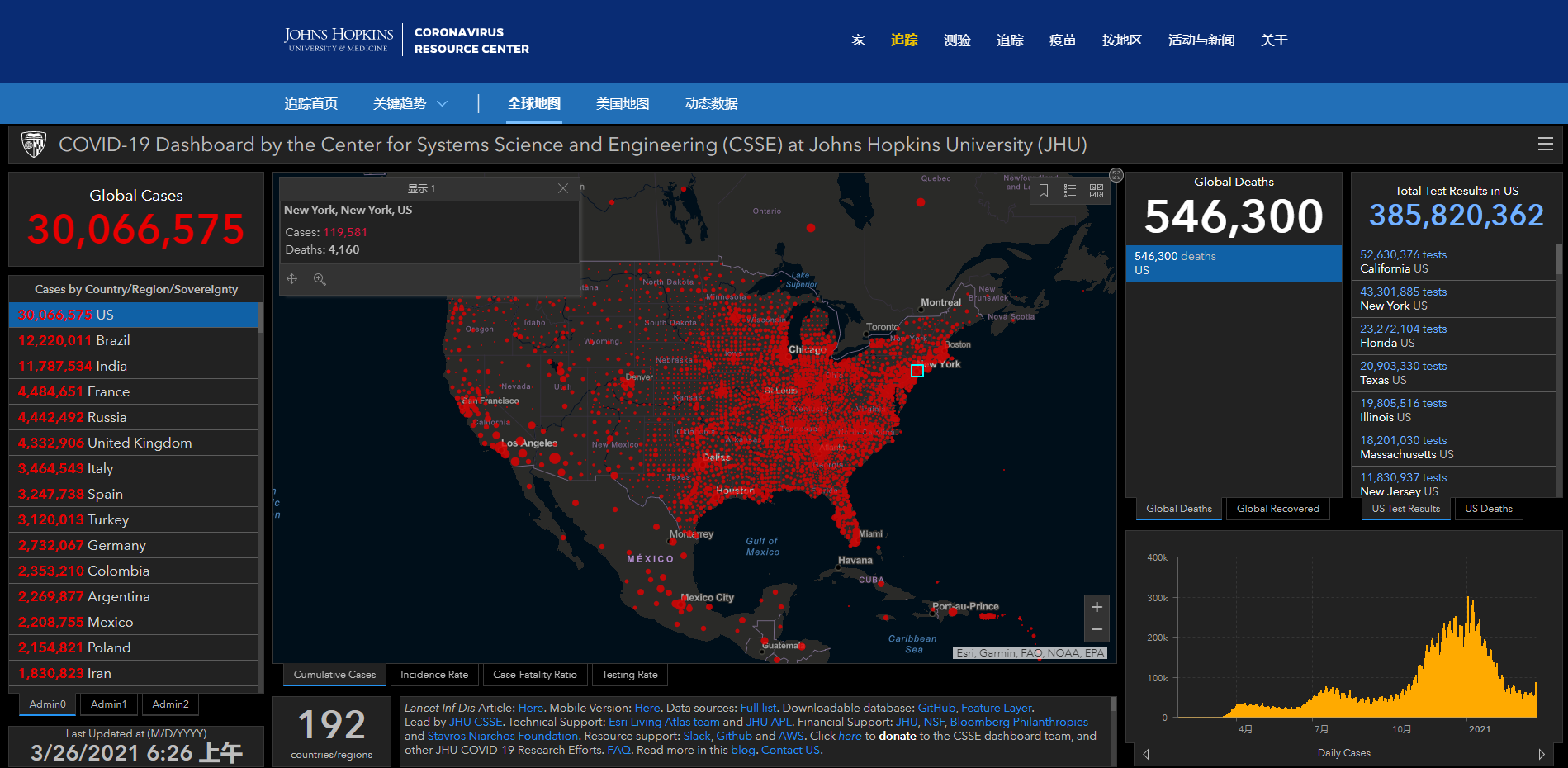Zoom in on the map
This screenshot has height=768, width=1568.
pos(1097,607)
